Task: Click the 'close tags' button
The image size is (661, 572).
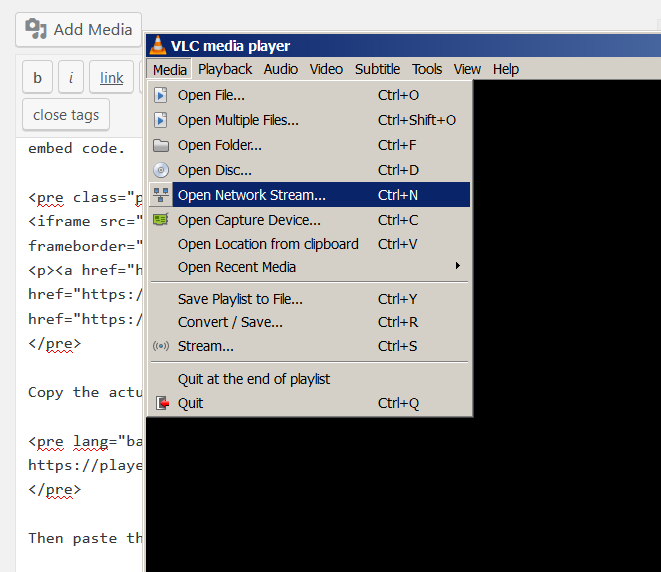Action: coord(66,115)
